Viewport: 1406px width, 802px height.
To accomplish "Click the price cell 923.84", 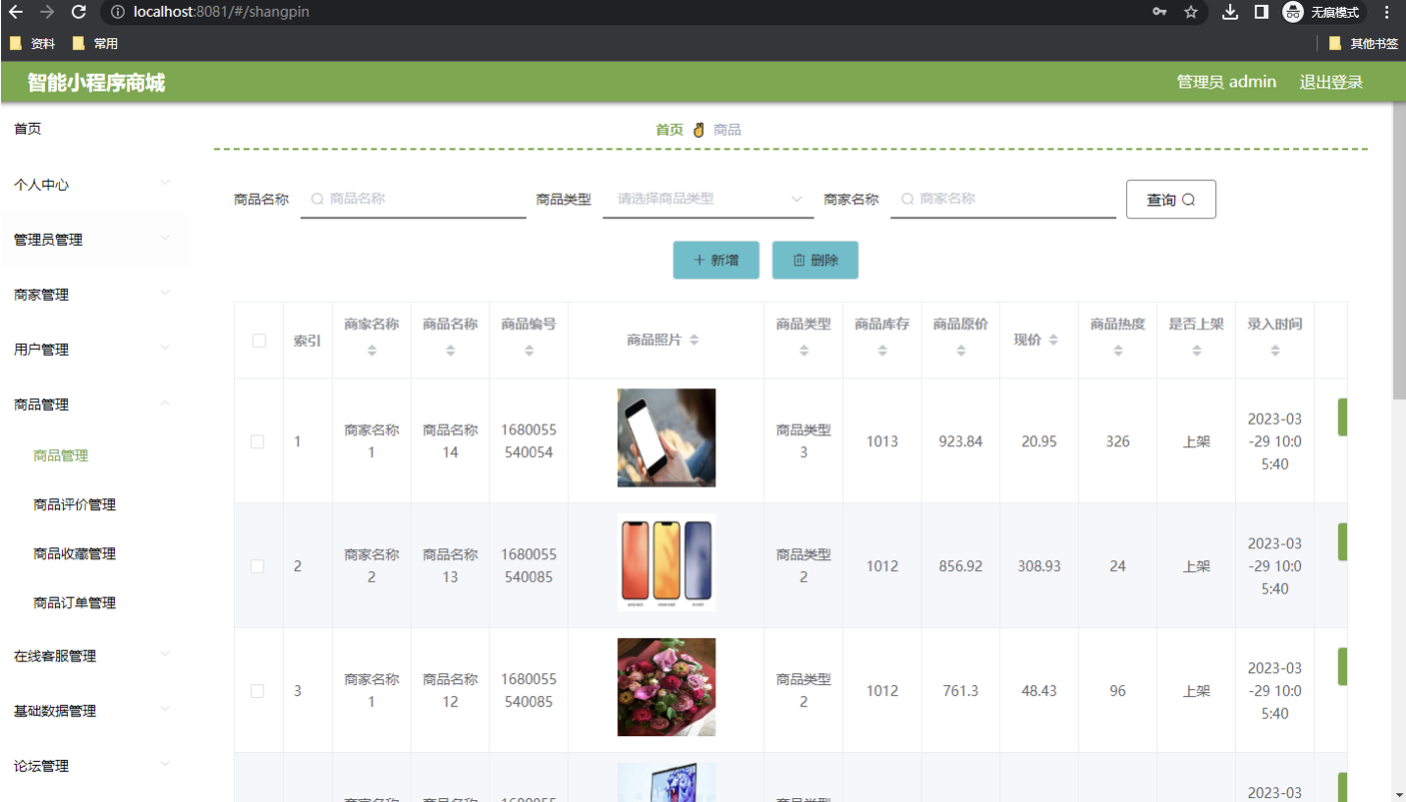I will pos(961,441).
